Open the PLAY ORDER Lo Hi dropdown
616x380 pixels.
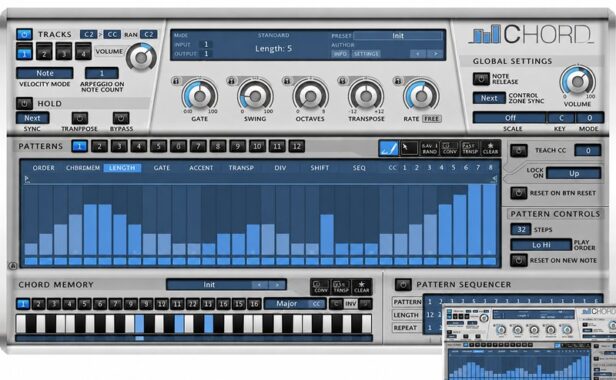tap(541, 245)
